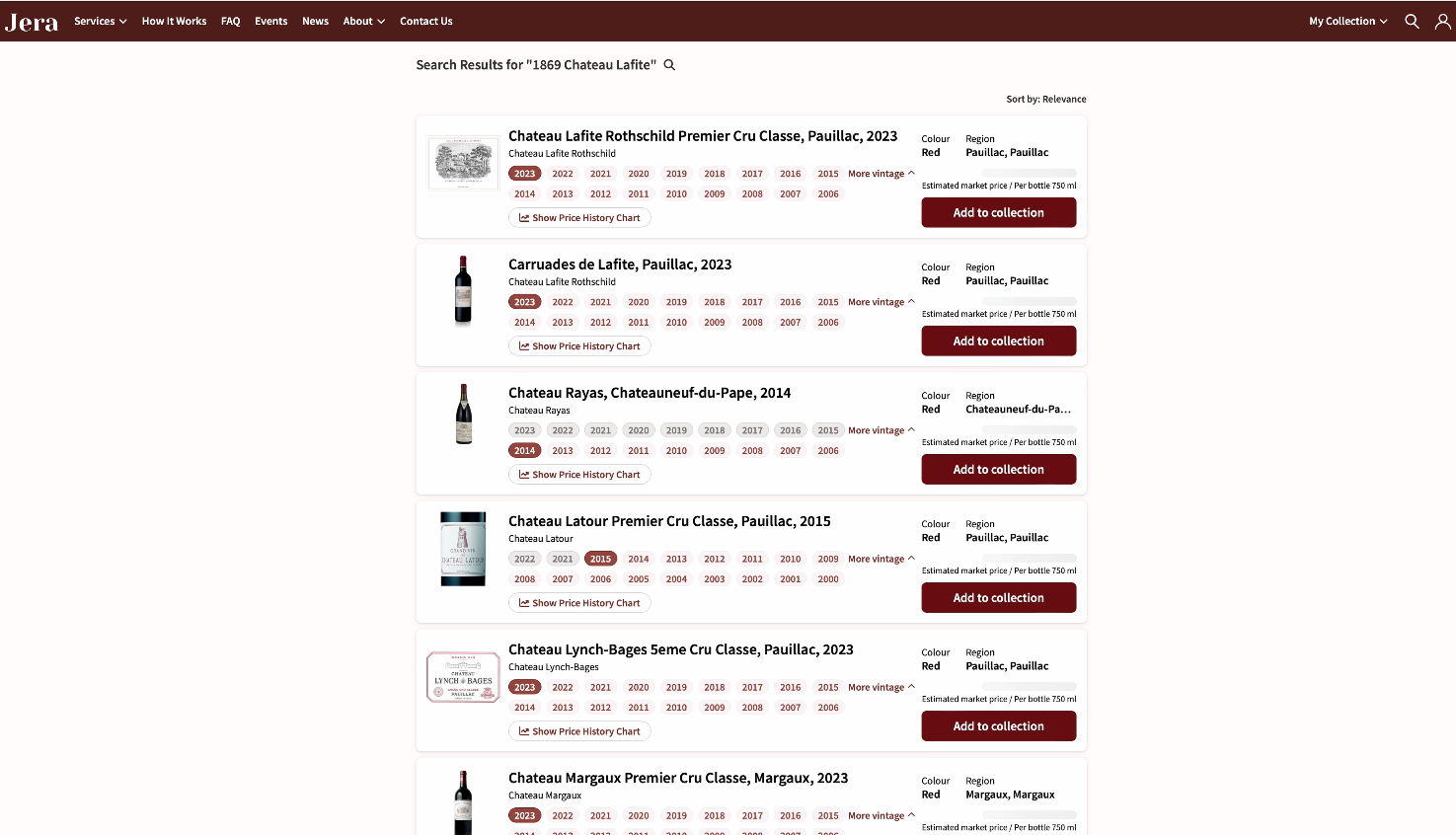Open Chateau Lafite Rothschild label thumbnail
This screenshot has width=1456, height=835.
click(x=463, y=163)
